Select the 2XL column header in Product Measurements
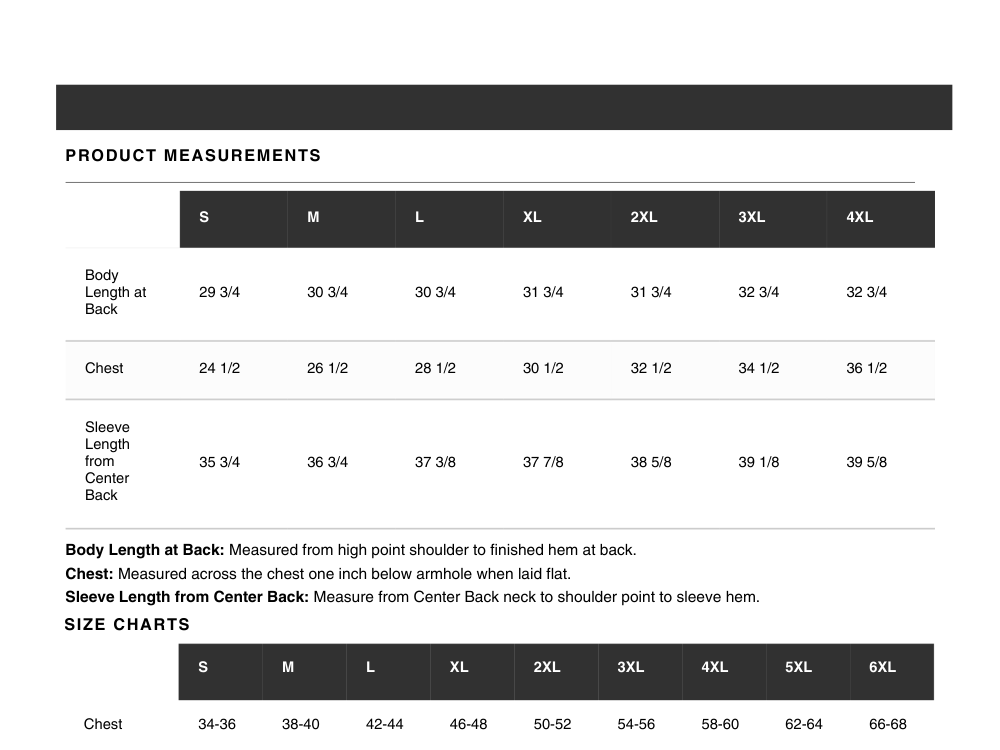This screenshot has width=1000, height=750. click(x=644, y=217)
